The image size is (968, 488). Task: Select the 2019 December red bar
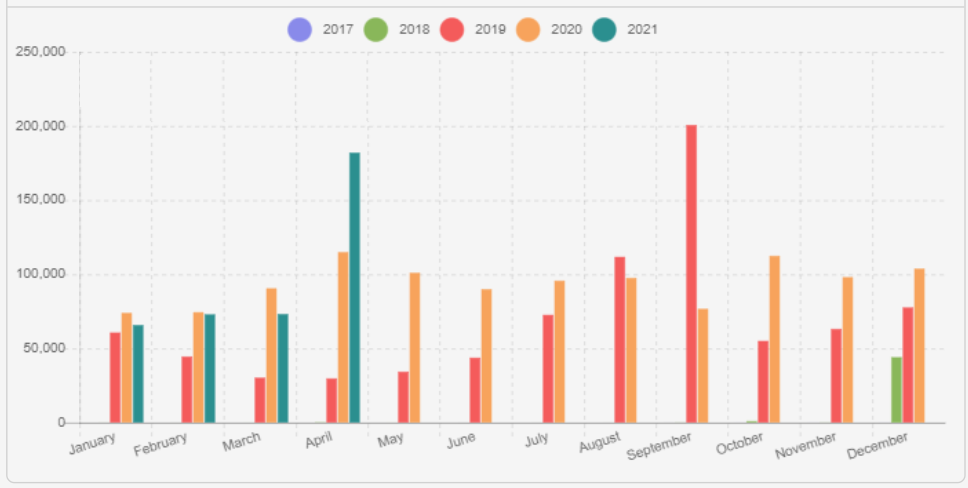908,366
